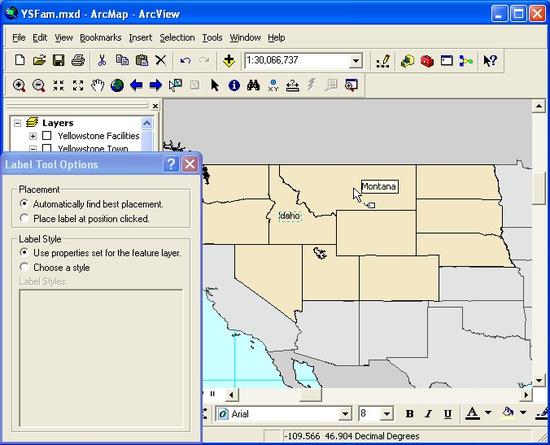Toggle italic text formatting

428,414
